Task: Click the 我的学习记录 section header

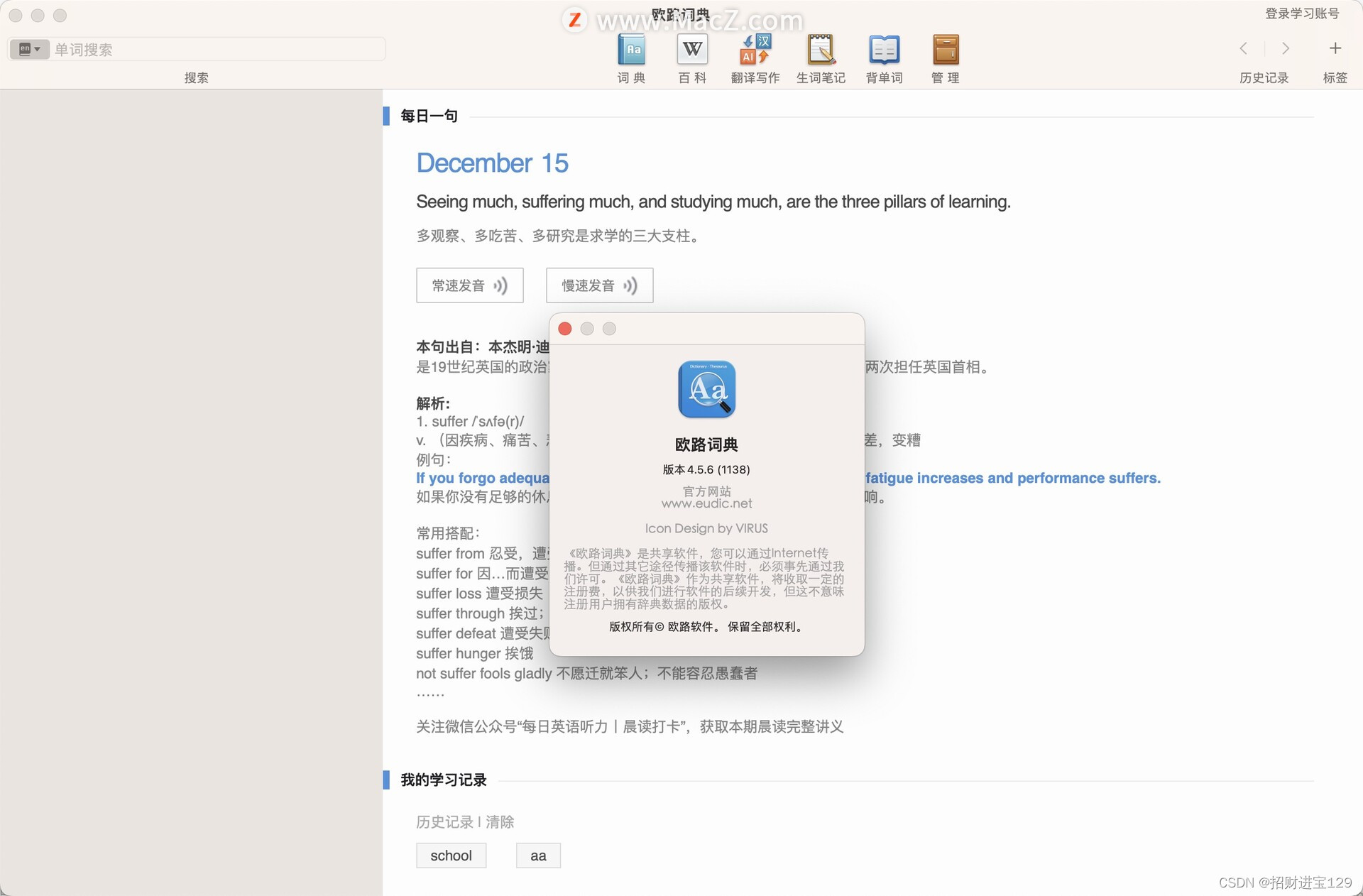Action: [447, 780]
